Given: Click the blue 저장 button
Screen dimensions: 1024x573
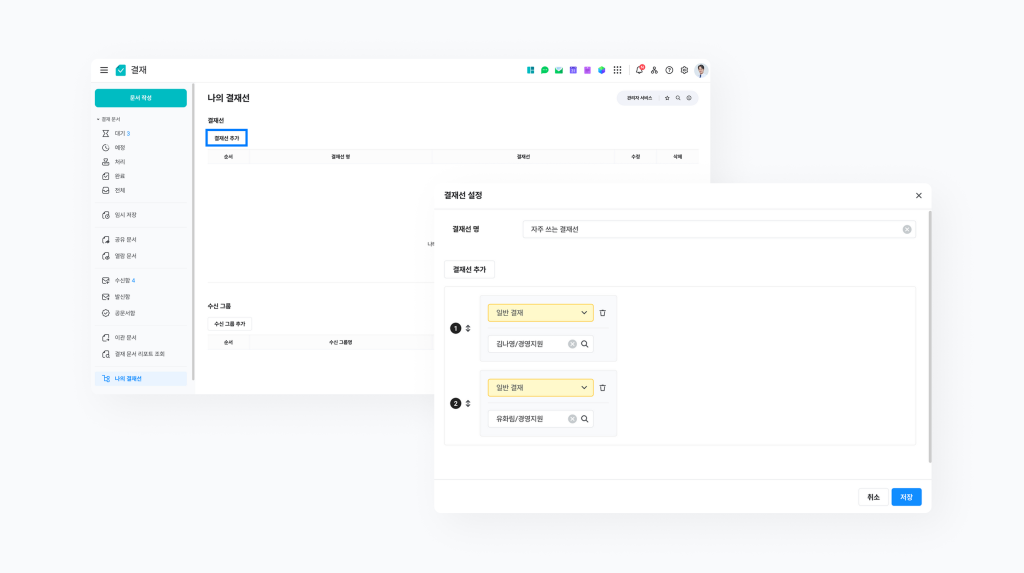Looking at the screenshot, I should click(x=906, y=497).
